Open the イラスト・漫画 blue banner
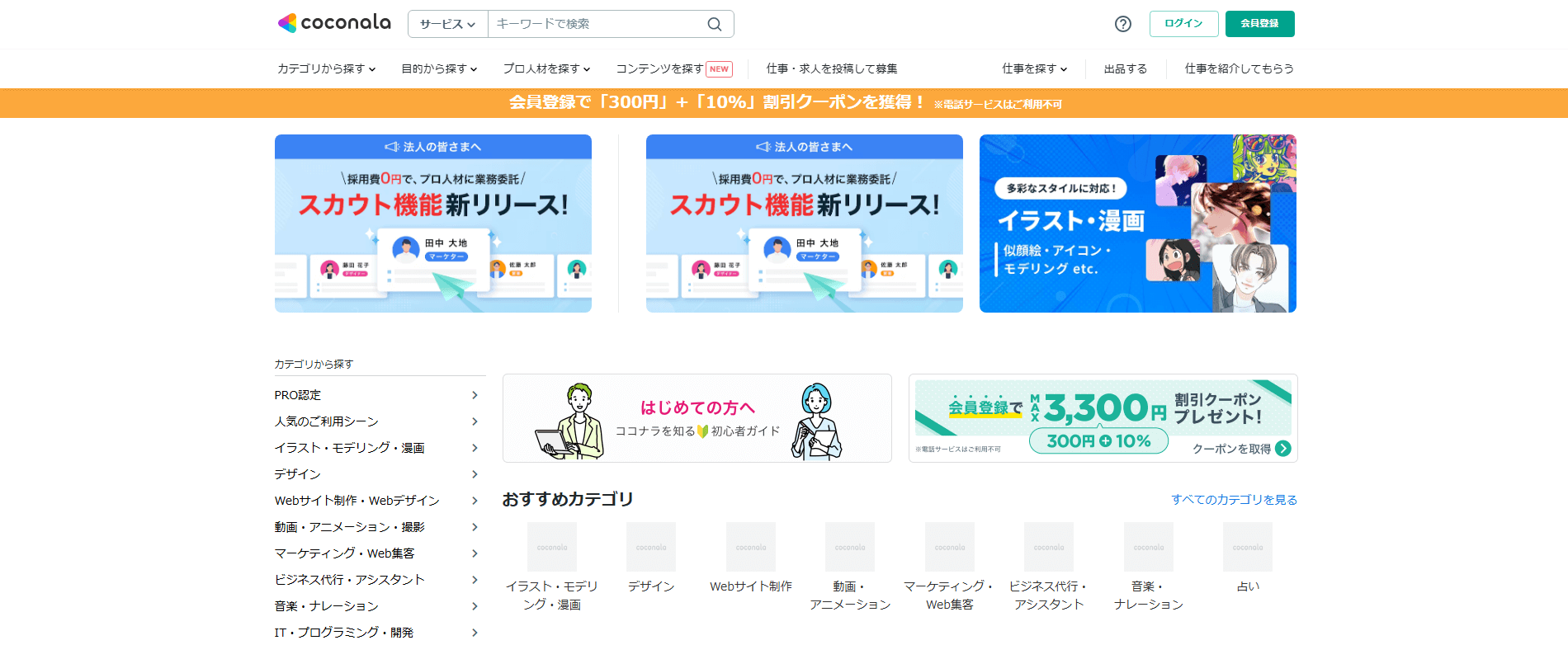 (1138, 224)
